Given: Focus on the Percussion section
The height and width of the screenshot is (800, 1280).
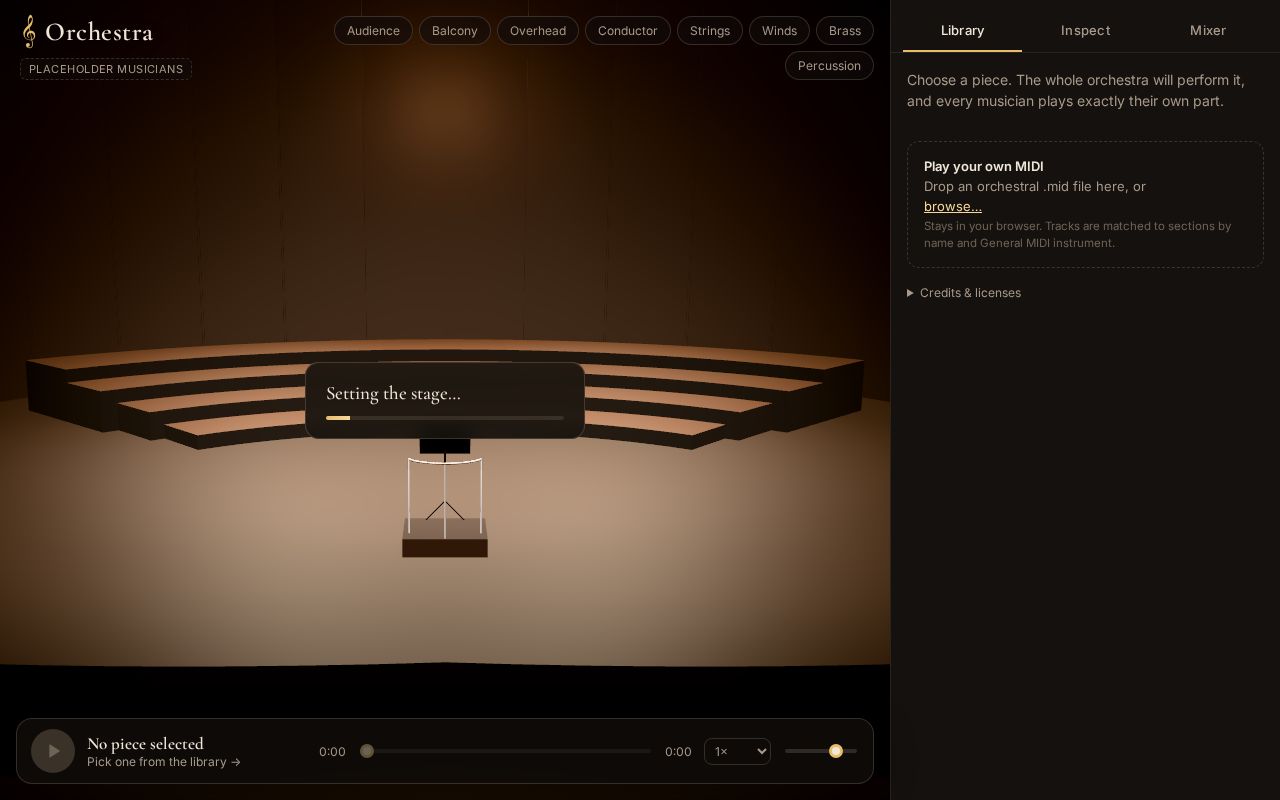Looking at the screenshot, I should [829, 66].
